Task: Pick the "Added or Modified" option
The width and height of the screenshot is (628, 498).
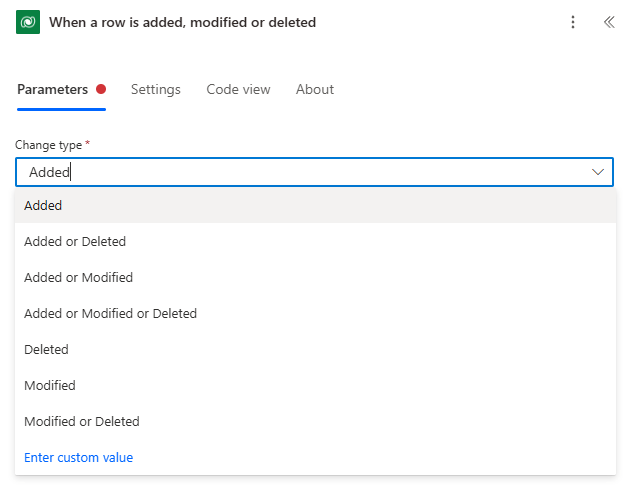Action: [78, 277]
